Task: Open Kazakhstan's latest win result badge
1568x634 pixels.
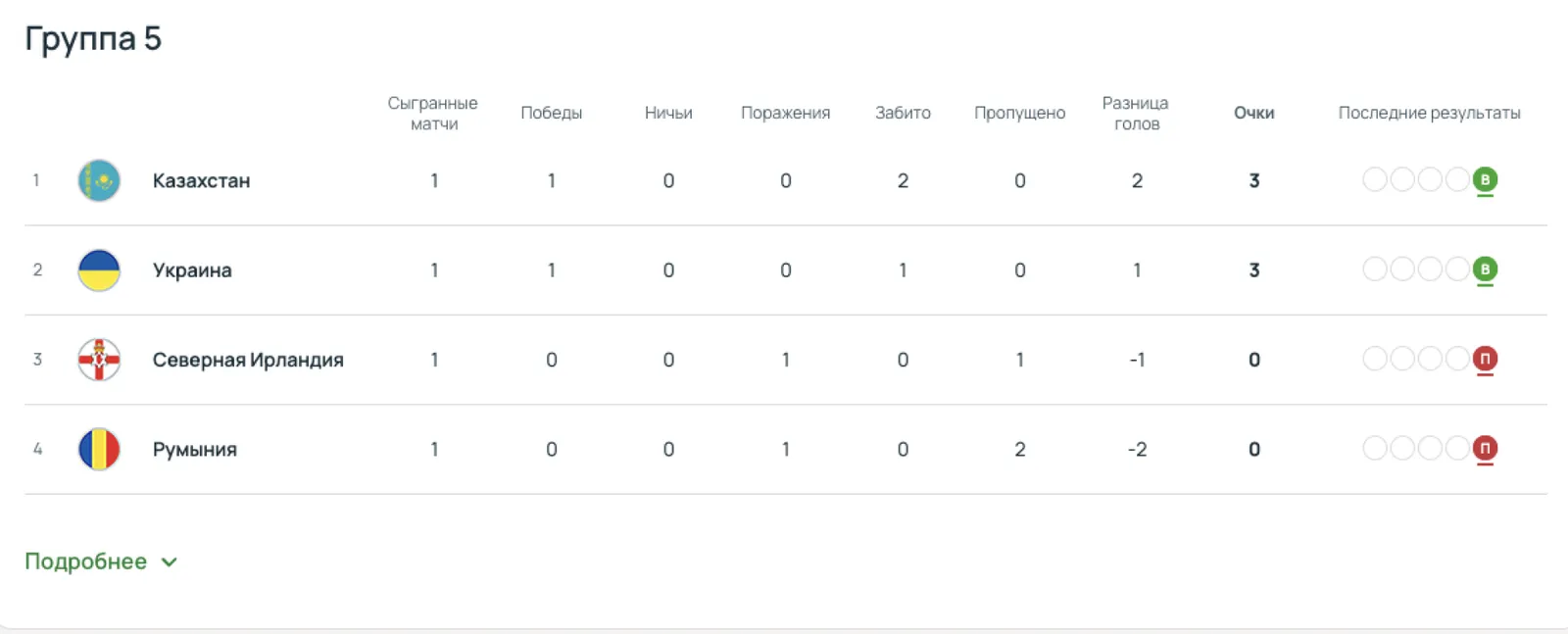Action: (1486, 180)
